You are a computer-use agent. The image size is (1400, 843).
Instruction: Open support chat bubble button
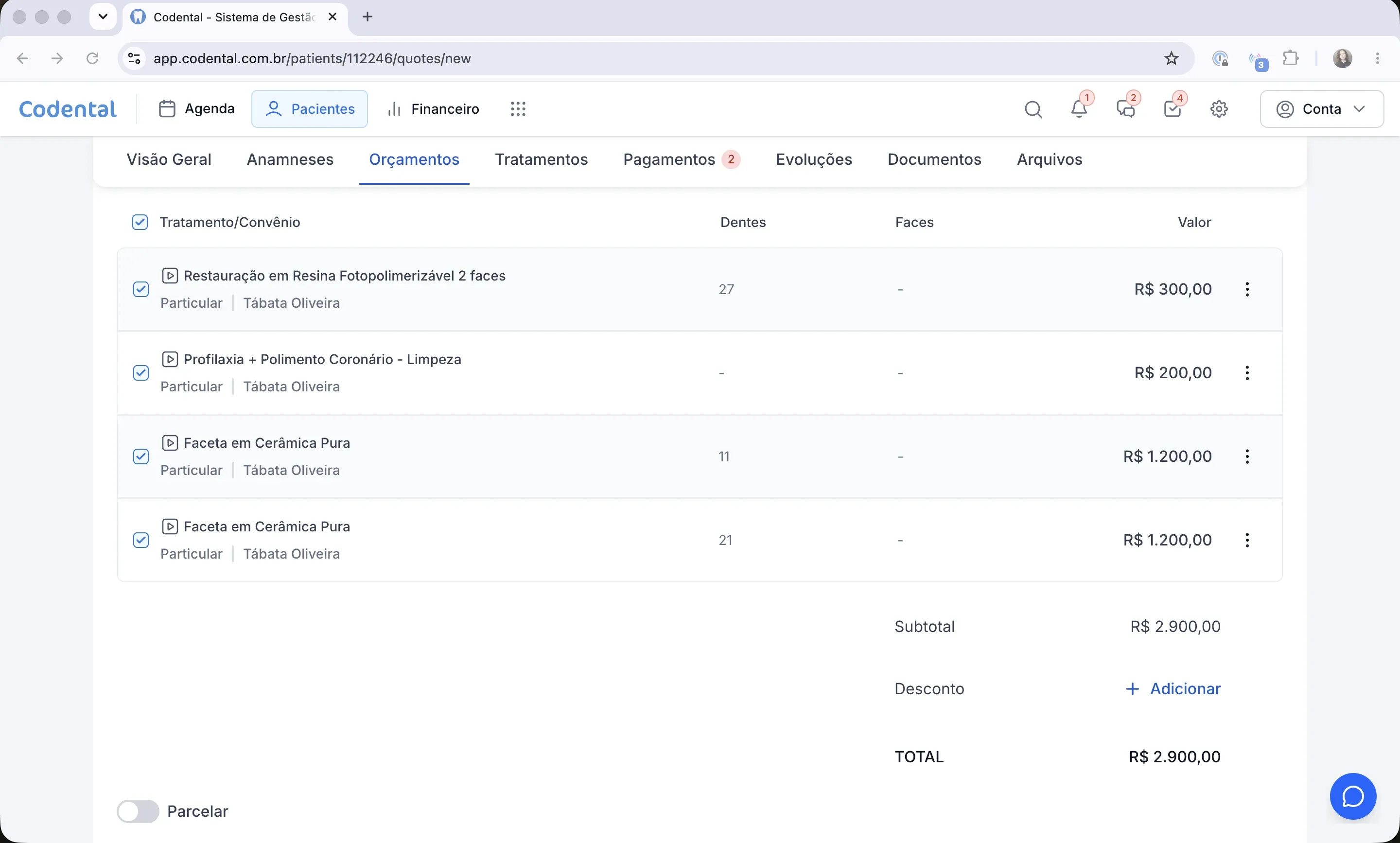[1353, 796]
